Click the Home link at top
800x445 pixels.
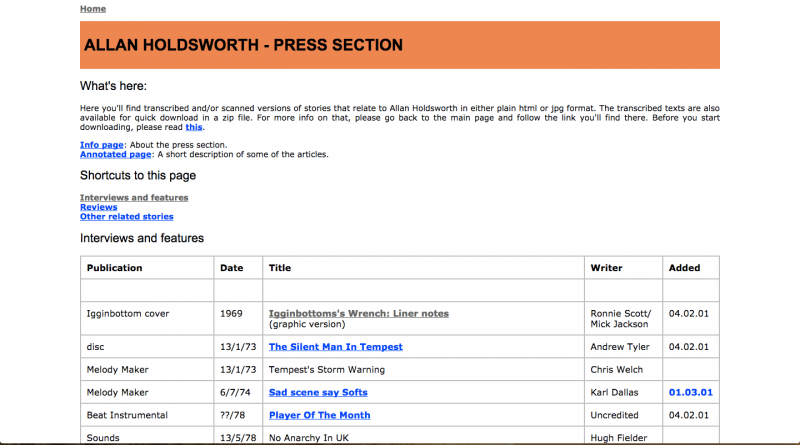click(93, 9)
